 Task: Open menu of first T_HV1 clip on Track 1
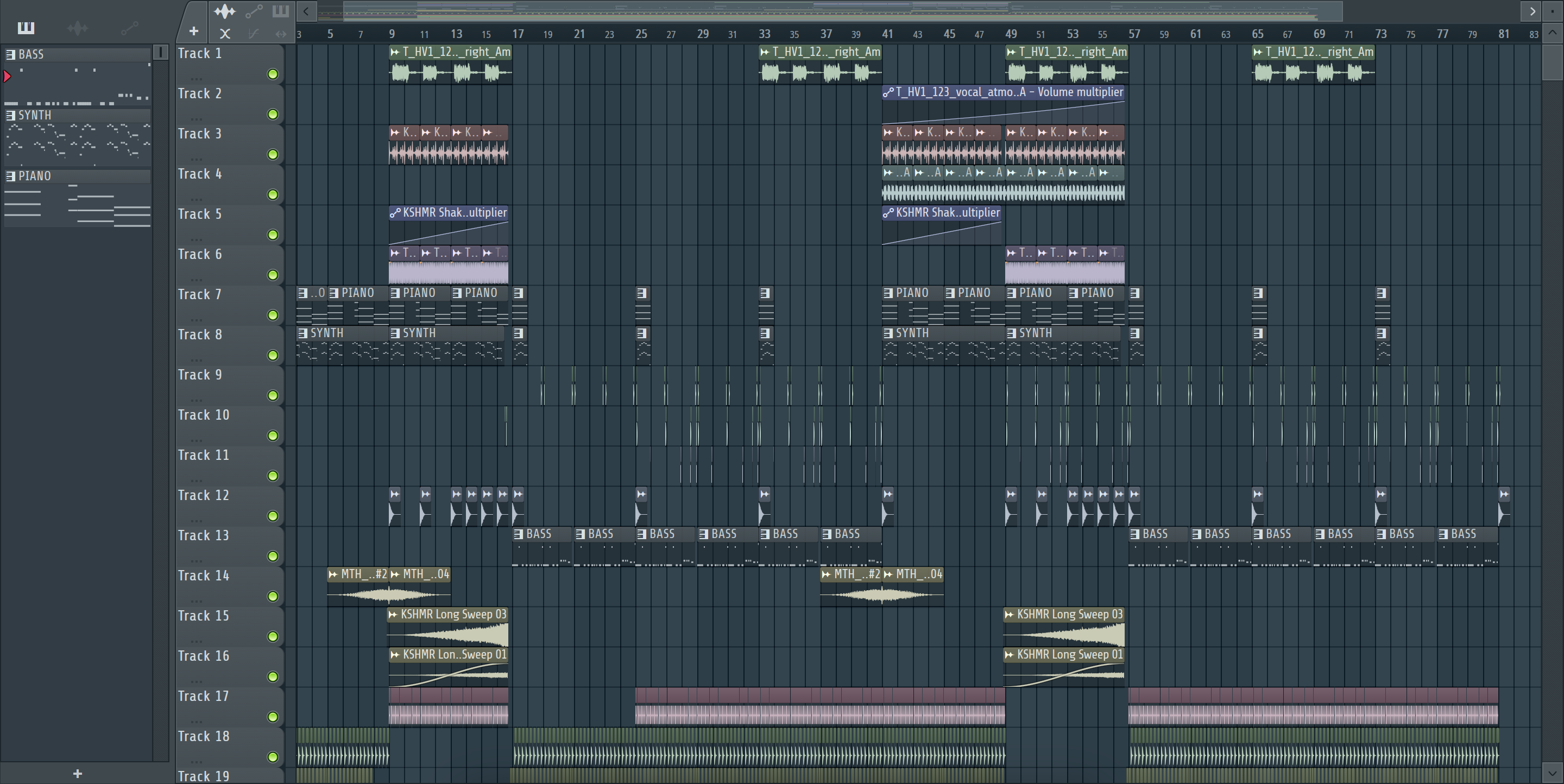(395, 52)
